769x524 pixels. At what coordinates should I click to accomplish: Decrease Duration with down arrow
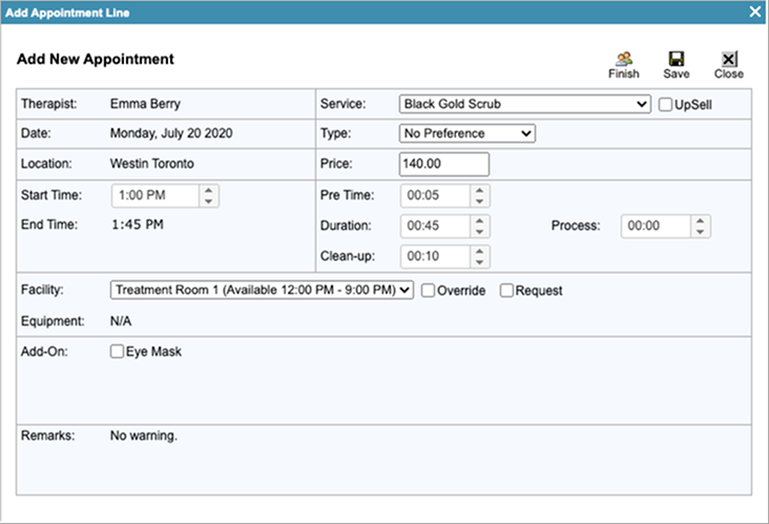[480, 232]
